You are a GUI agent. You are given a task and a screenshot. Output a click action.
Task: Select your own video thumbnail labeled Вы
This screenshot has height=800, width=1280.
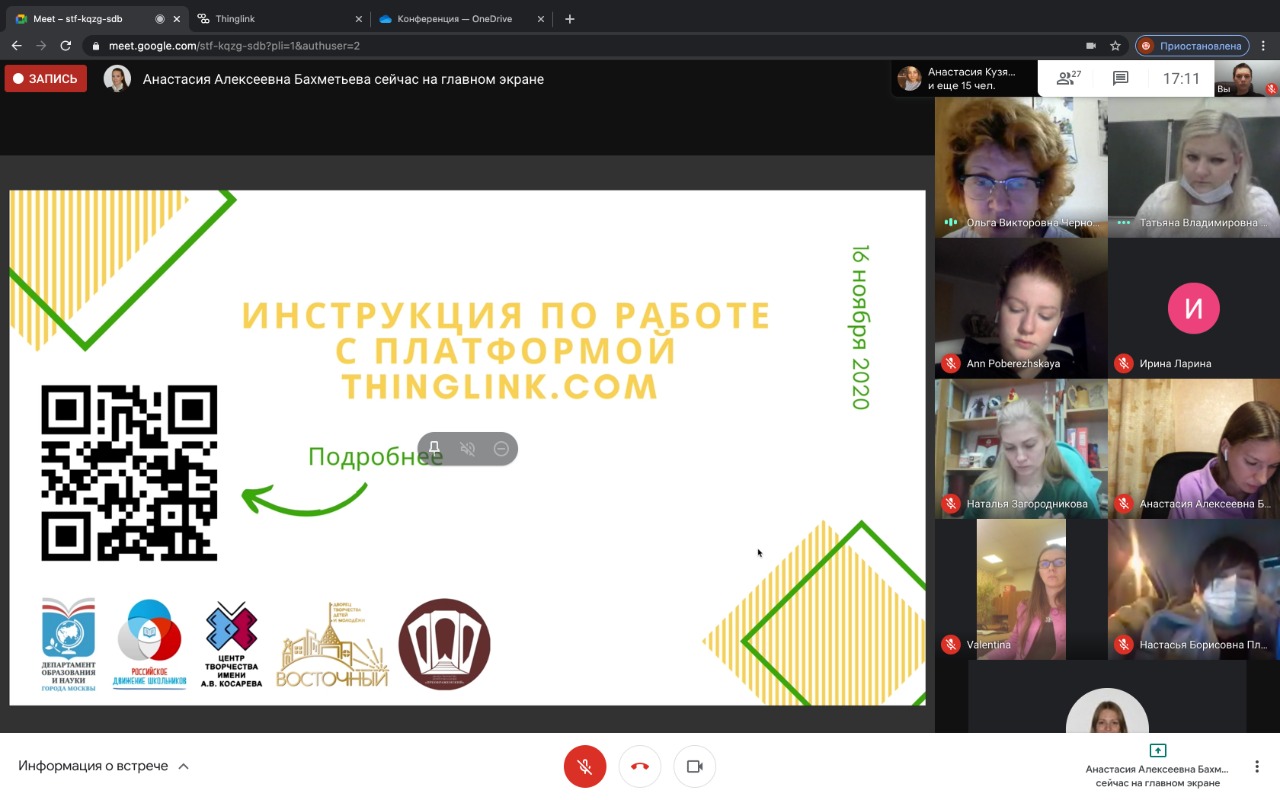click(1247, 79)
